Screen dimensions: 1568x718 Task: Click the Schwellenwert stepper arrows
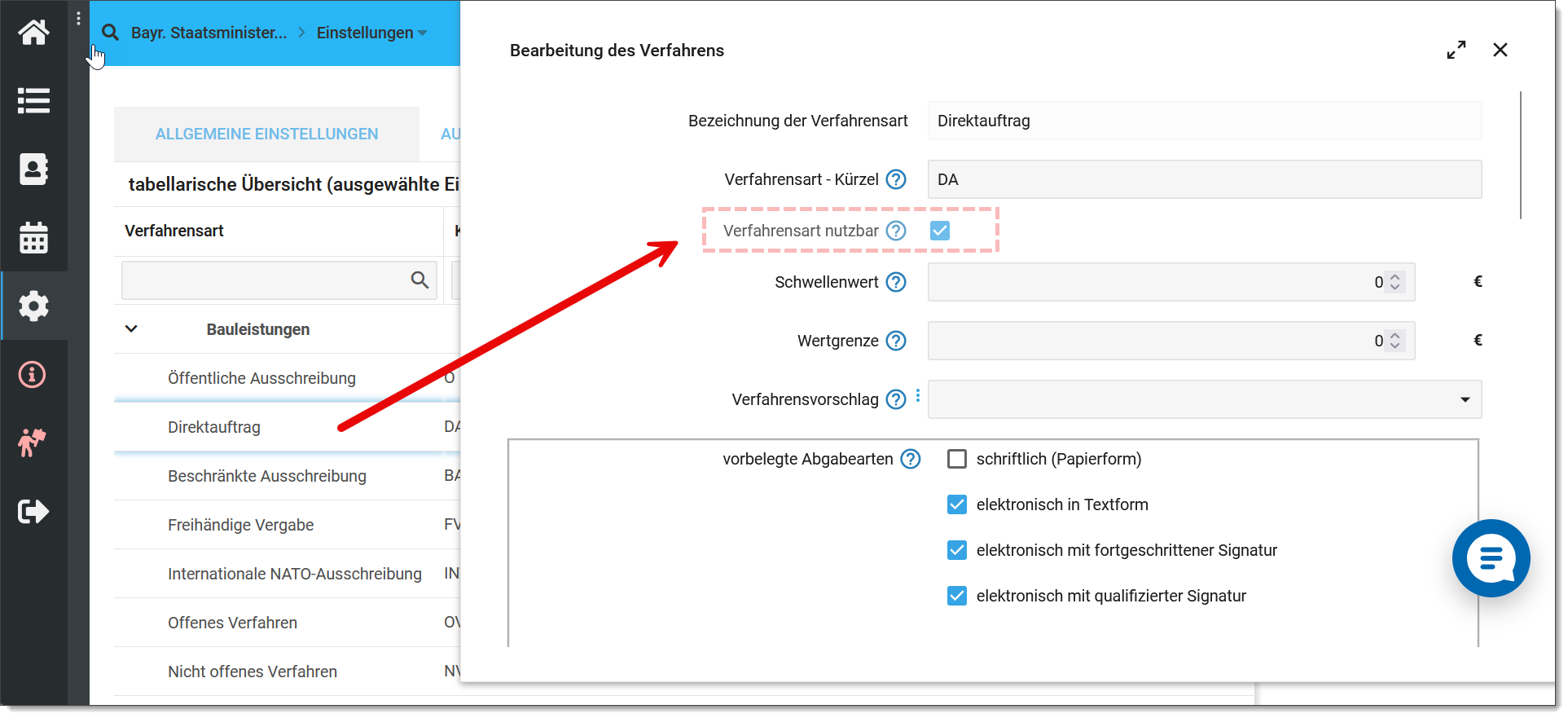1395,282
